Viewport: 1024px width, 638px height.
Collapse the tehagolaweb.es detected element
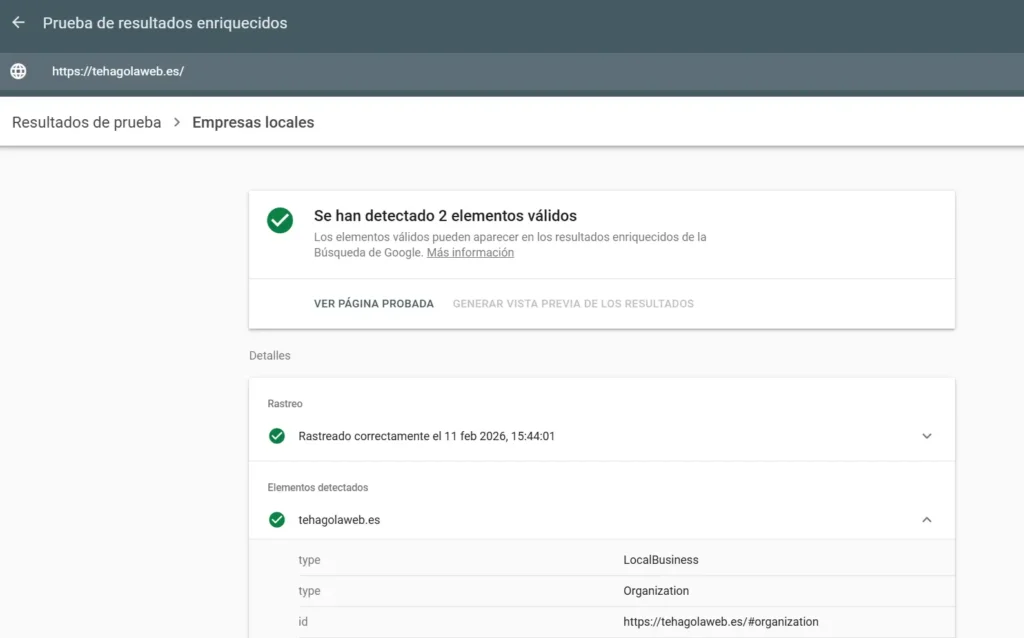pos(926,520)
